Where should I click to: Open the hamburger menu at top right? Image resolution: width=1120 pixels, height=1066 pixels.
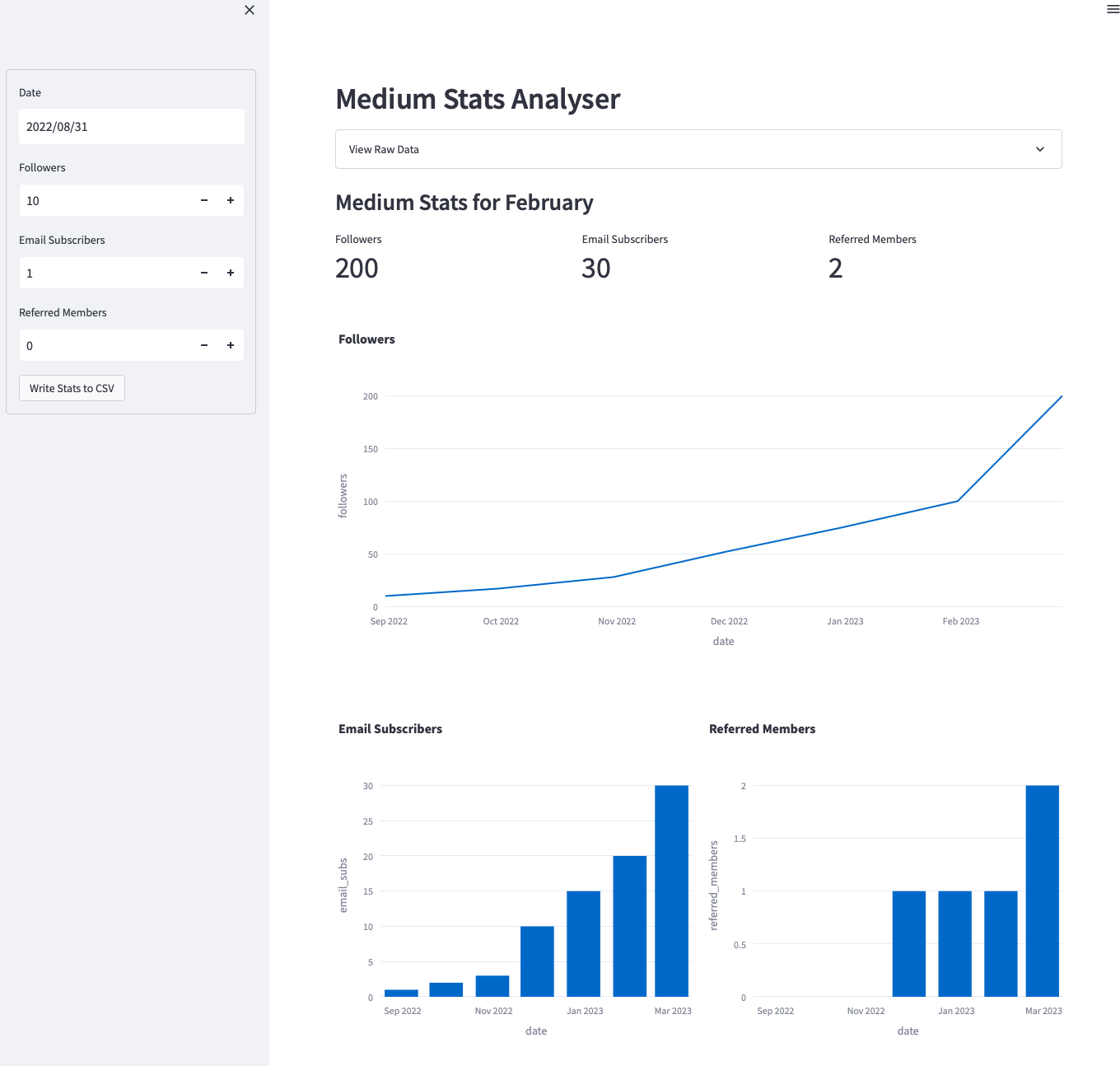[1113, 10]
